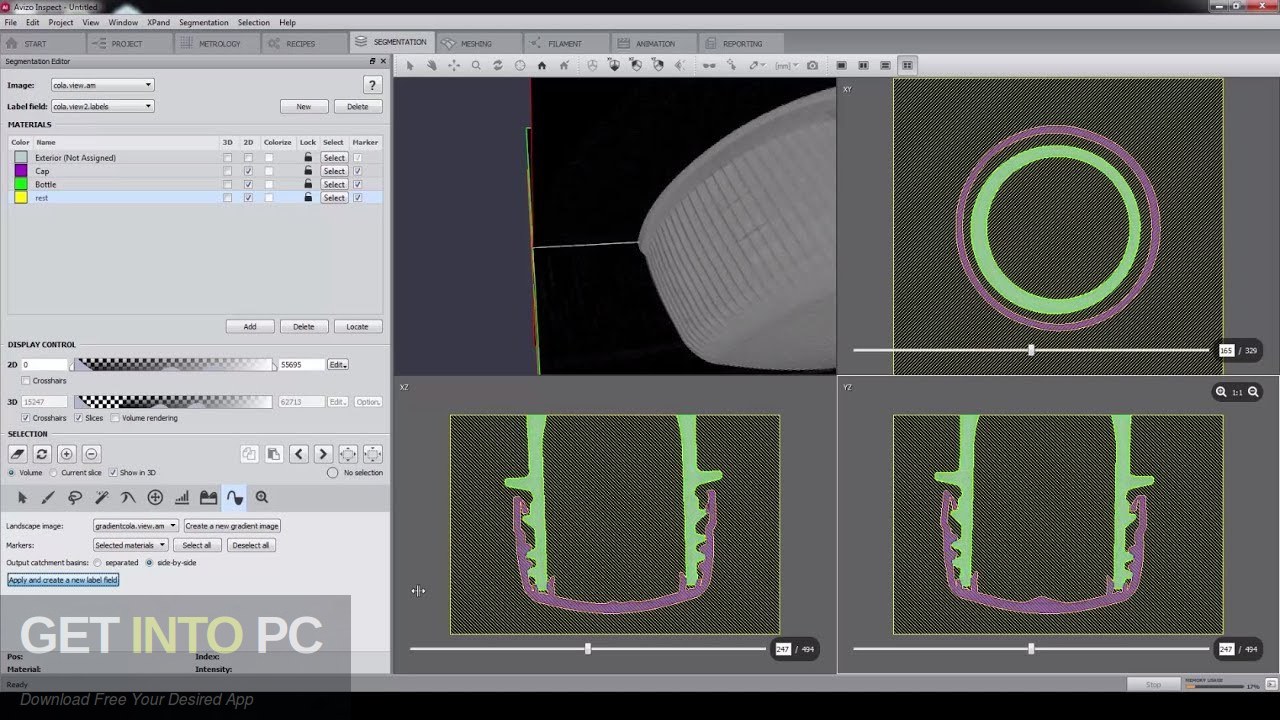Open Landscape image dropdown gradientcola.view.am
The image size is (1280, 720).
point(136,525)
